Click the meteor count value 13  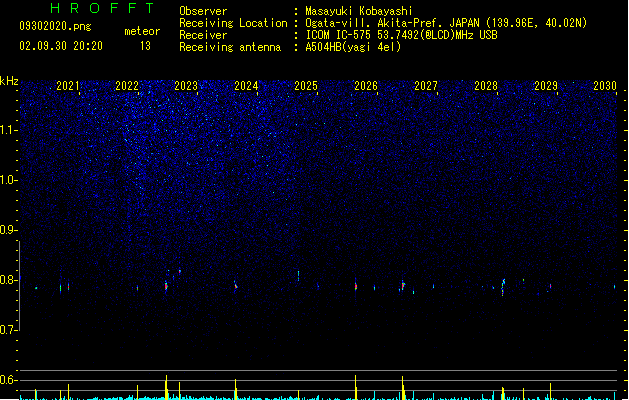[145, 46]
